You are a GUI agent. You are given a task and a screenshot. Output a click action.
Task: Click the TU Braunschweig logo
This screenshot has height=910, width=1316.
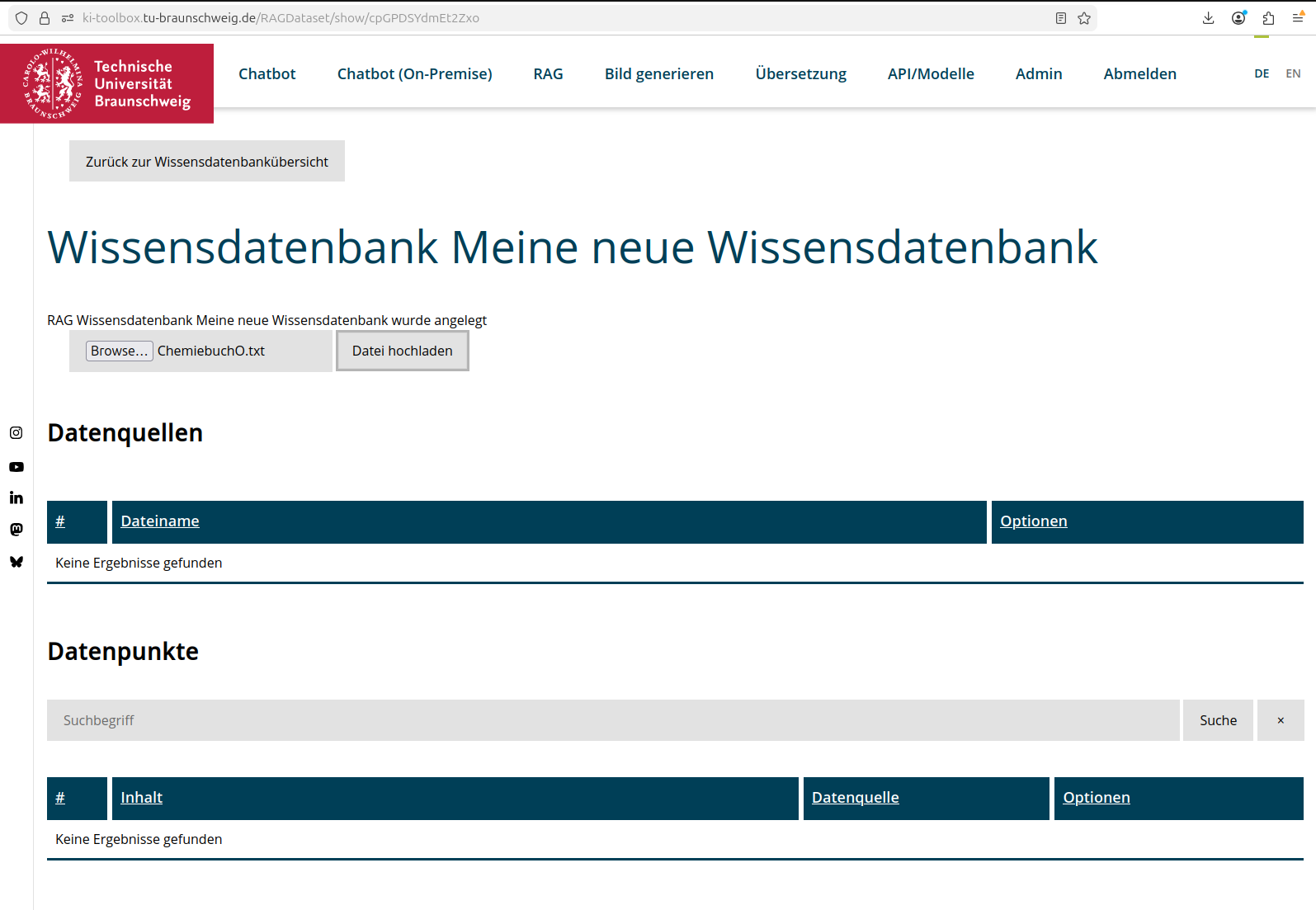tap(107, 83)
